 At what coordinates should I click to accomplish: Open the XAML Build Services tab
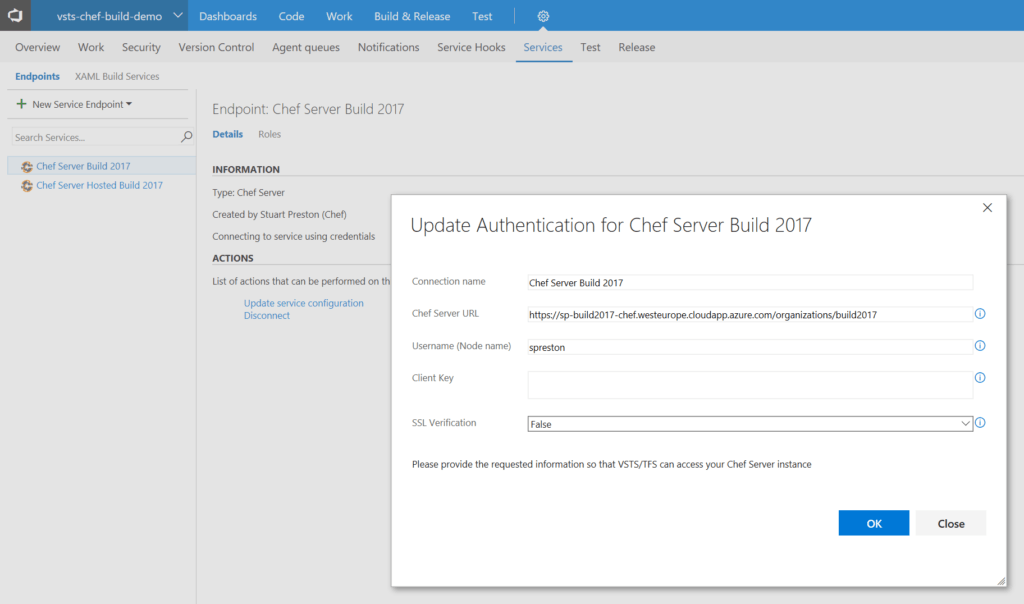tap(115, 76)
